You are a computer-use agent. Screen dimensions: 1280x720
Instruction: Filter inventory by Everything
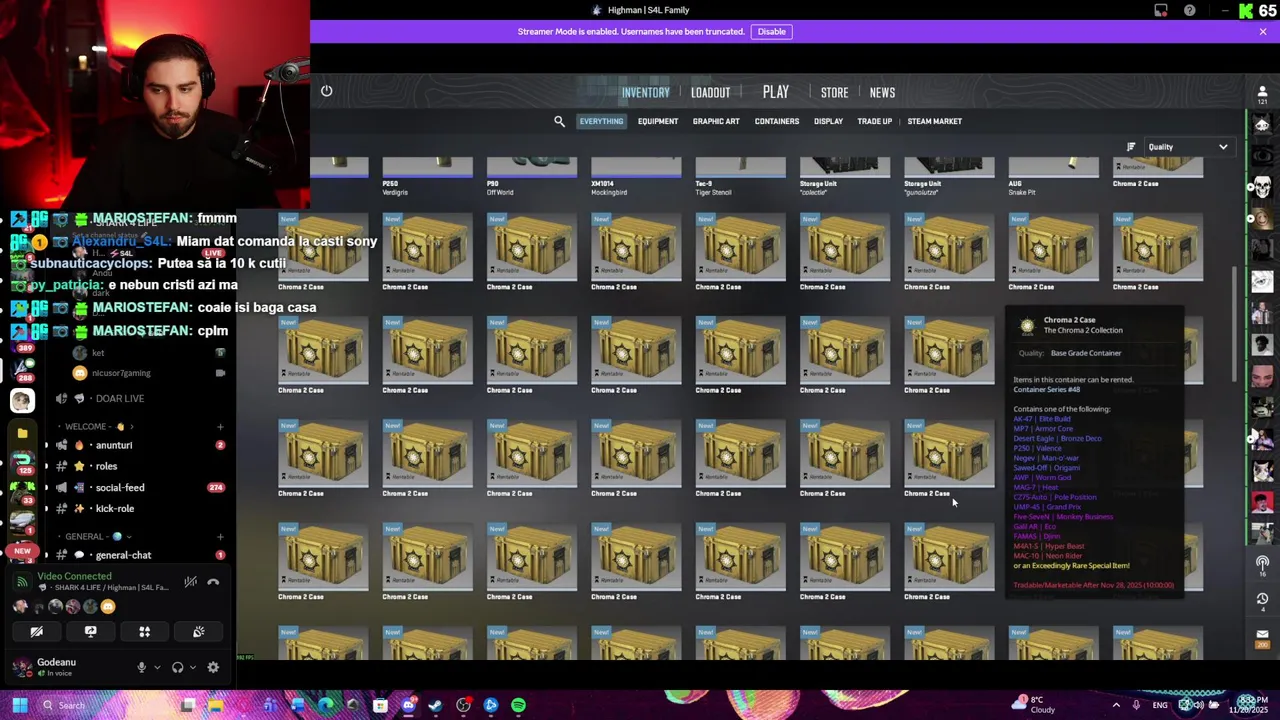601,121
